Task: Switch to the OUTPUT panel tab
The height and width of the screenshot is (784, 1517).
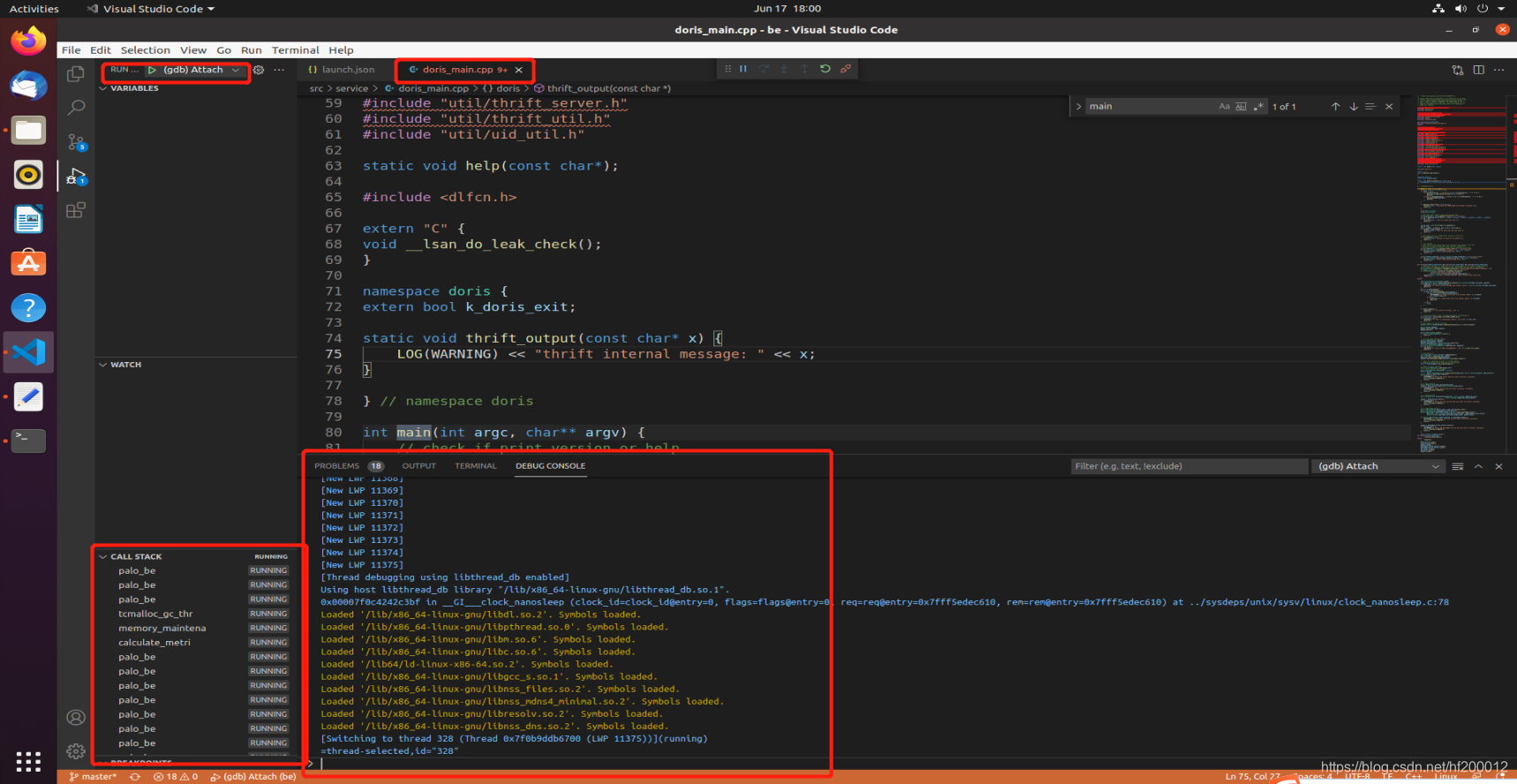Action: [419, 465]
